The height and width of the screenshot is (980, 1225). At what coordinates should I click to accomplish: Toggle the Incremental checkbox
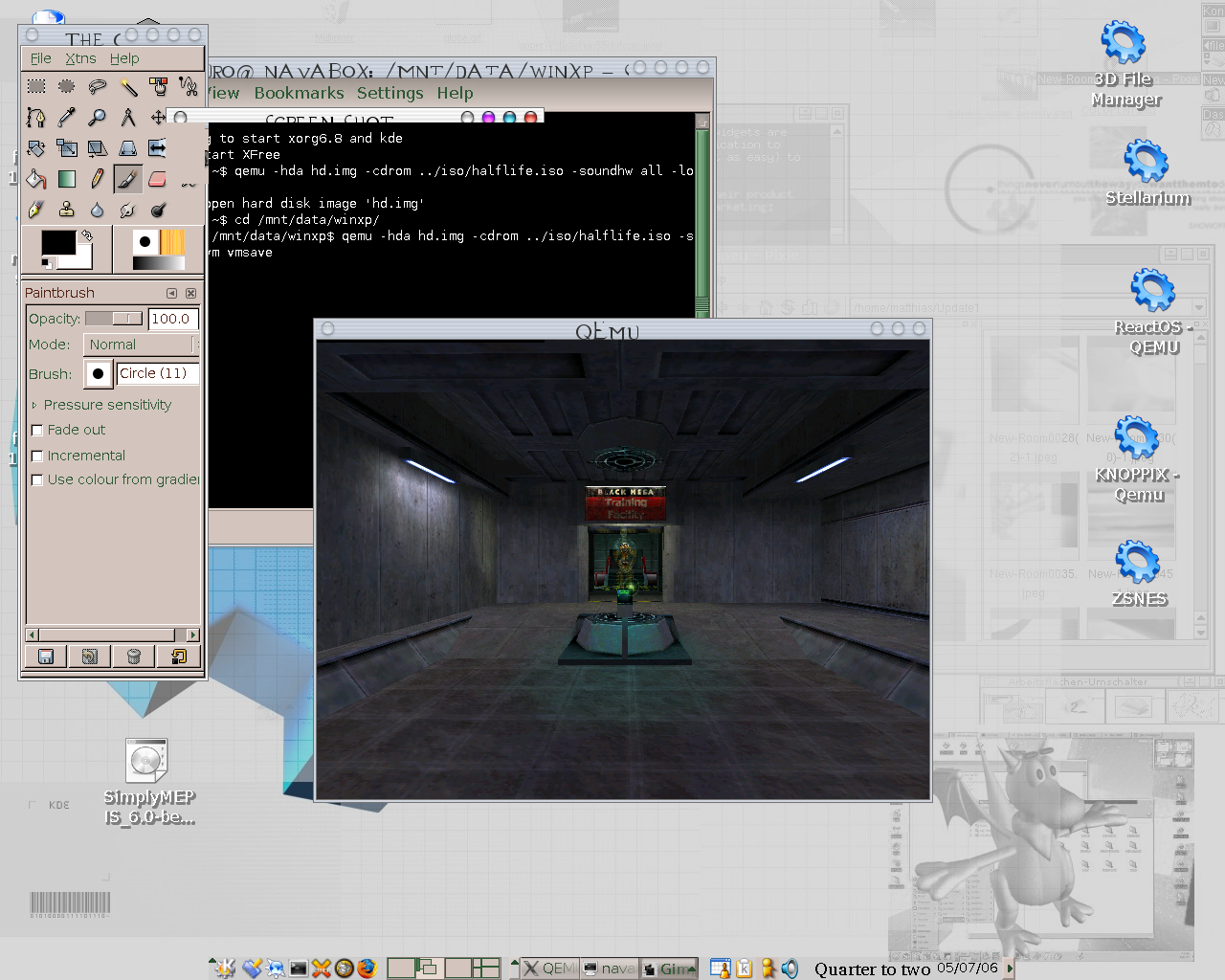tap(37, 457)
